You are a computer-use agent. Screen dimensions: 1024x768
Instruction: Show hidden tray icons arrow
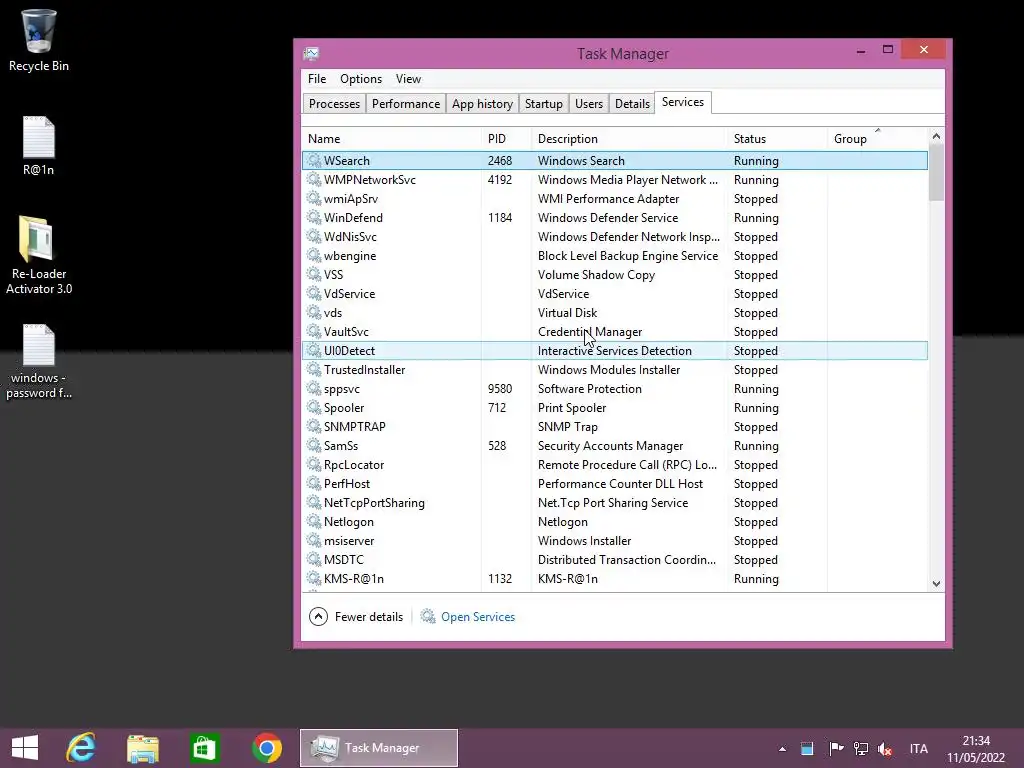pyautogui.click(x=782, y=749)
